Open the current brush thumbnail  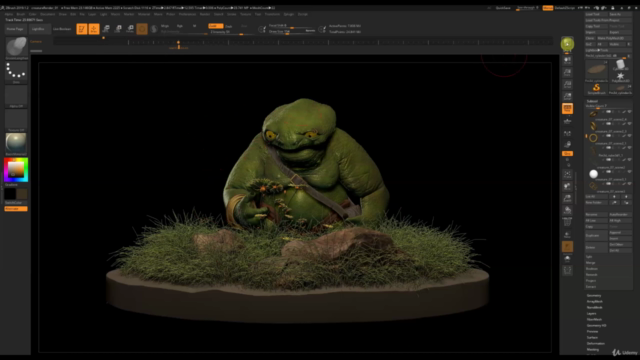click(16, 47)
